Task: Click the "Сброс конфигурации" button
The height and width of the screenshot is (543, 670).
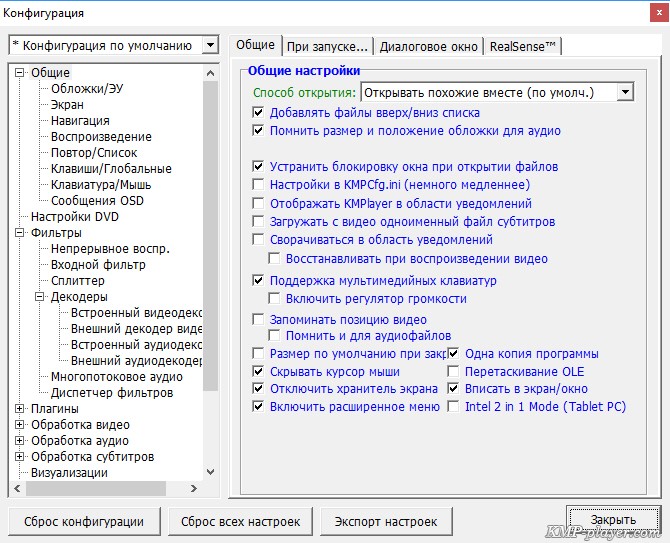Action: pos(84,522)
